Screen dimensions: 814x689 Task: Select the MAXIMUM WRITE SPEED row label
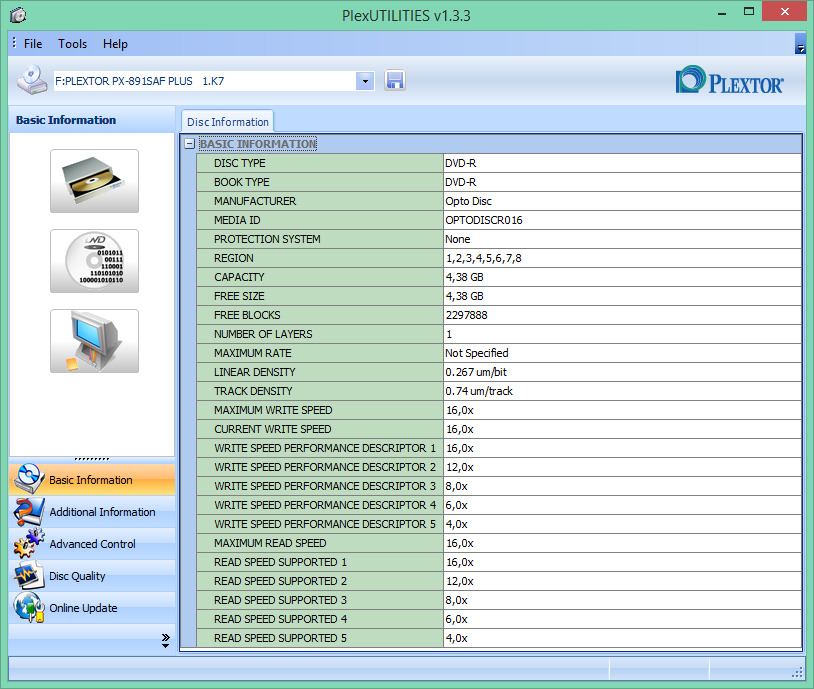pyautogui.click(x=273, y=410)
